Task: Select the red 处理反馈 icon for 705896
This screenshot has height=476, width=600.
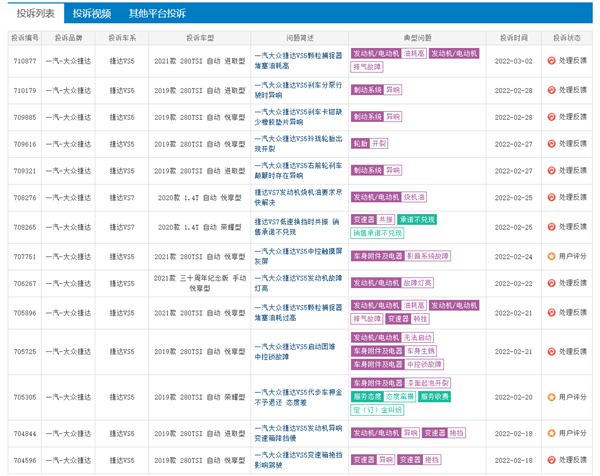Action: coord(551,312)
